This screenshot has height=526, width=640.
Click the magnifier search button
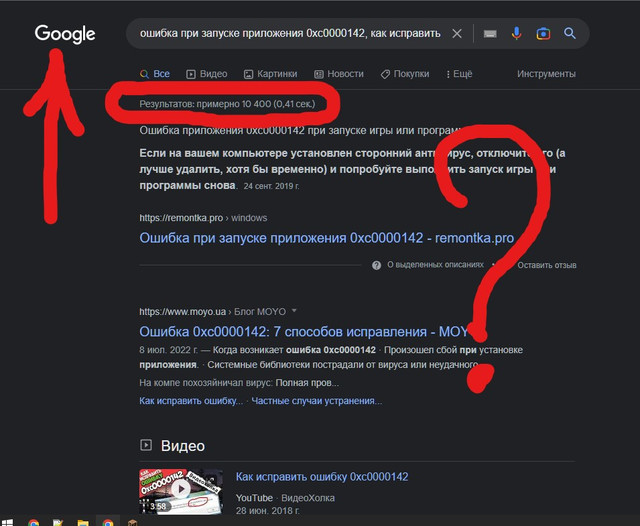tap(570, 34)
